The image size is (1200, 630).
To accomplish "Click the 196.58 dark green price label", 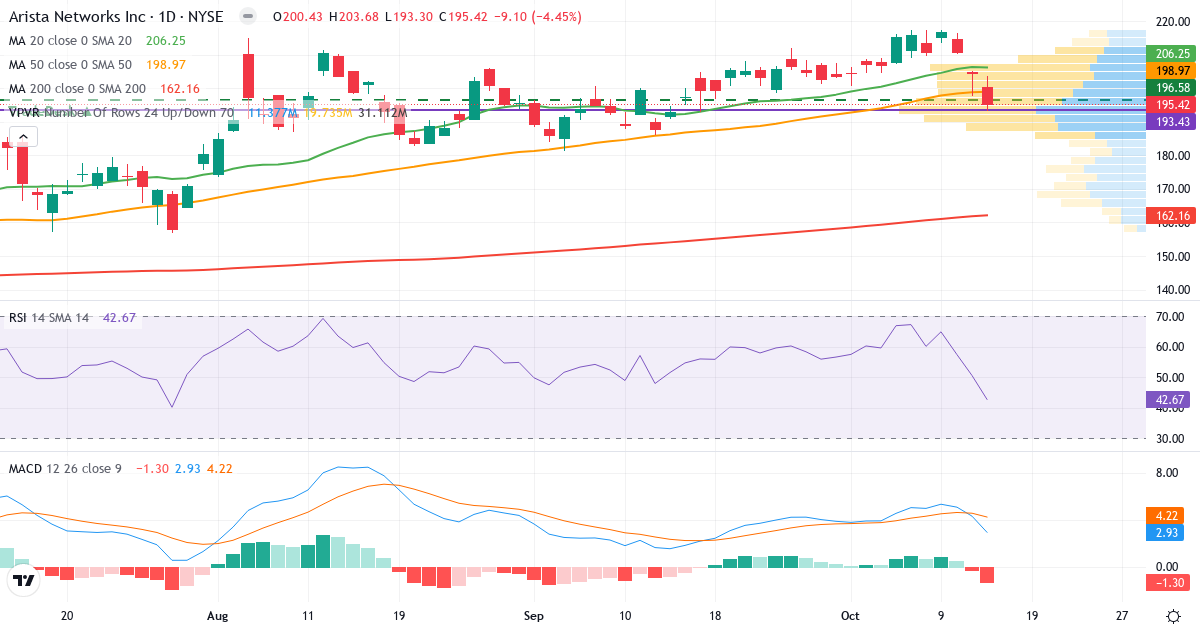I will coord(1172,89).
